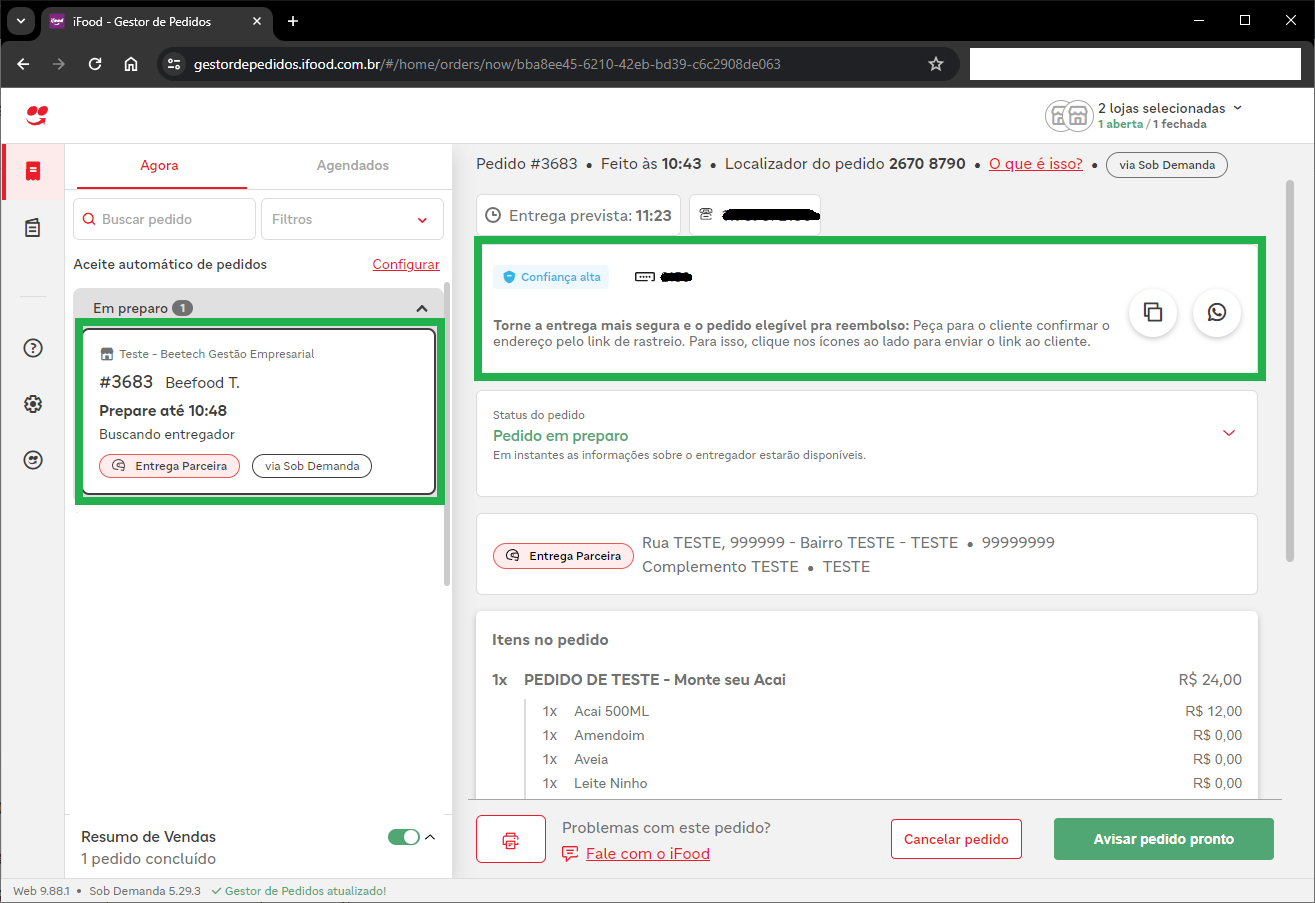Click the Acai 500ML item row
Viewport: 1315px width, 903px height.
click(892, 712)
